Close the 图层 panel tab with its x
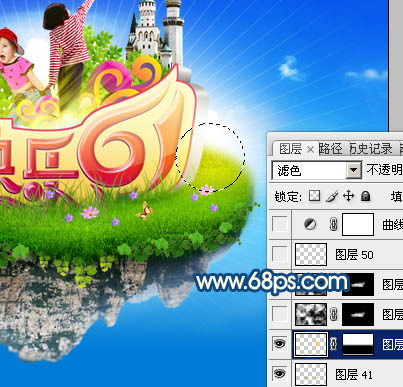The height and width of the screenshot is (387, 403). [310, 150]
